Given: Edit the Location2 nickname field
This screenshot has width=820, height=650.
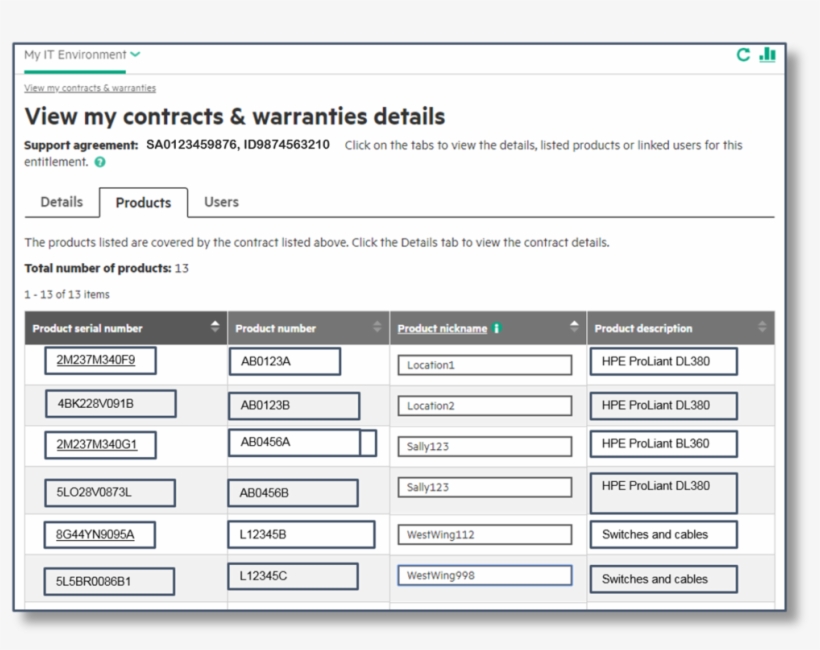Looking at the screenshot, I should [x=485, y=406].
